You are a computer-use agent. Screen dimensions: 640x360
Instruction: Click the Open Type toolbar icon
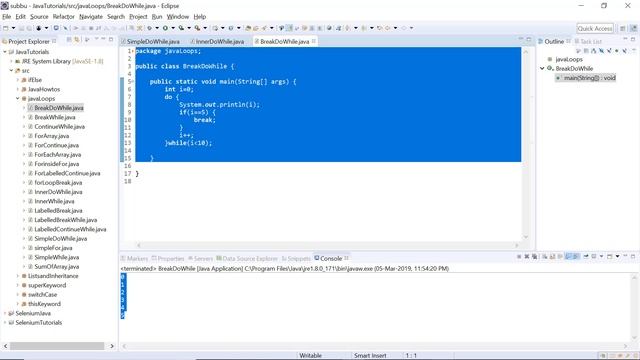coord(248,28)
